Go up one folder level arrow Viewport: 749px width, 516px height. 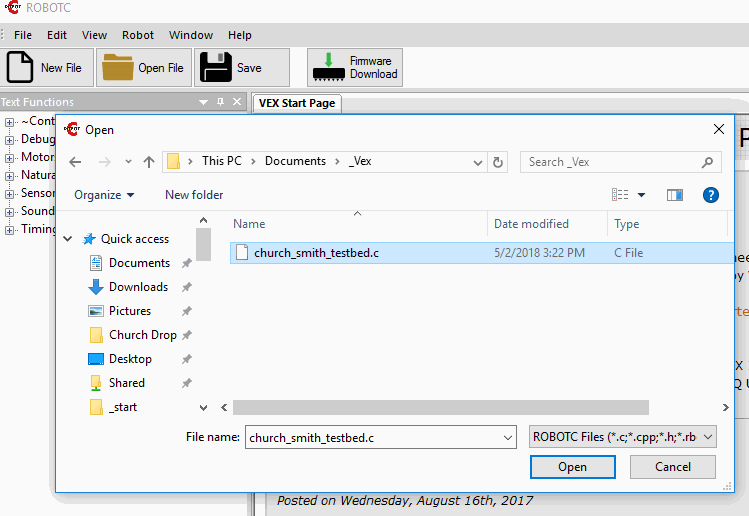pyautogui.click(x=149, y=162)
